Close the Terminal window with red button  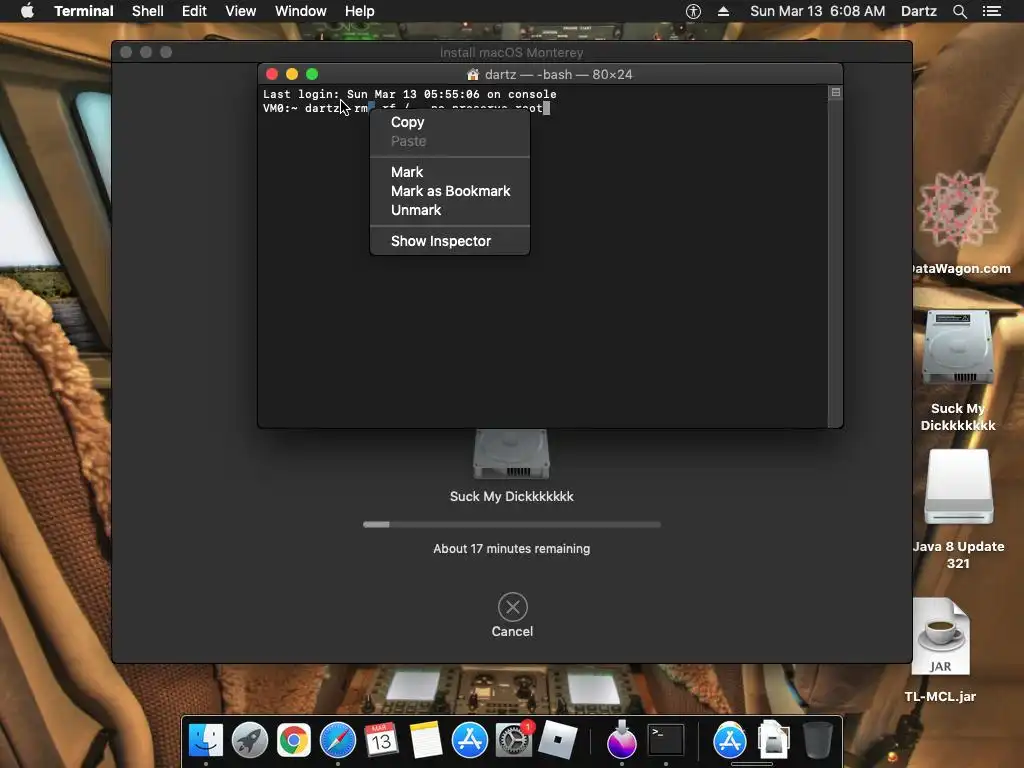click(x=272, y=74)
